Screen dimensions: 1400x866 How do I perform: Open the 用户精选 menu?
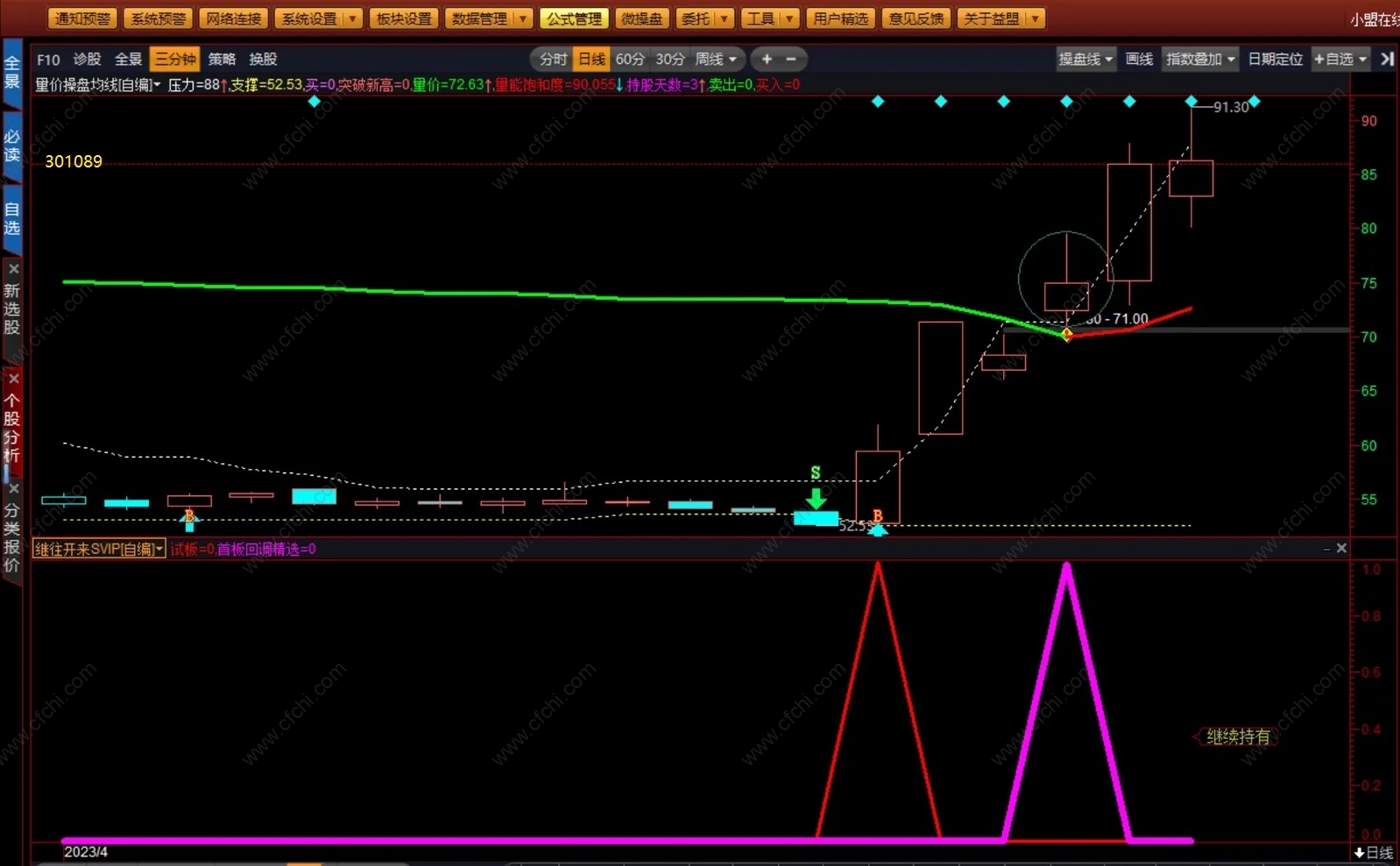click(x=841, y=18)
